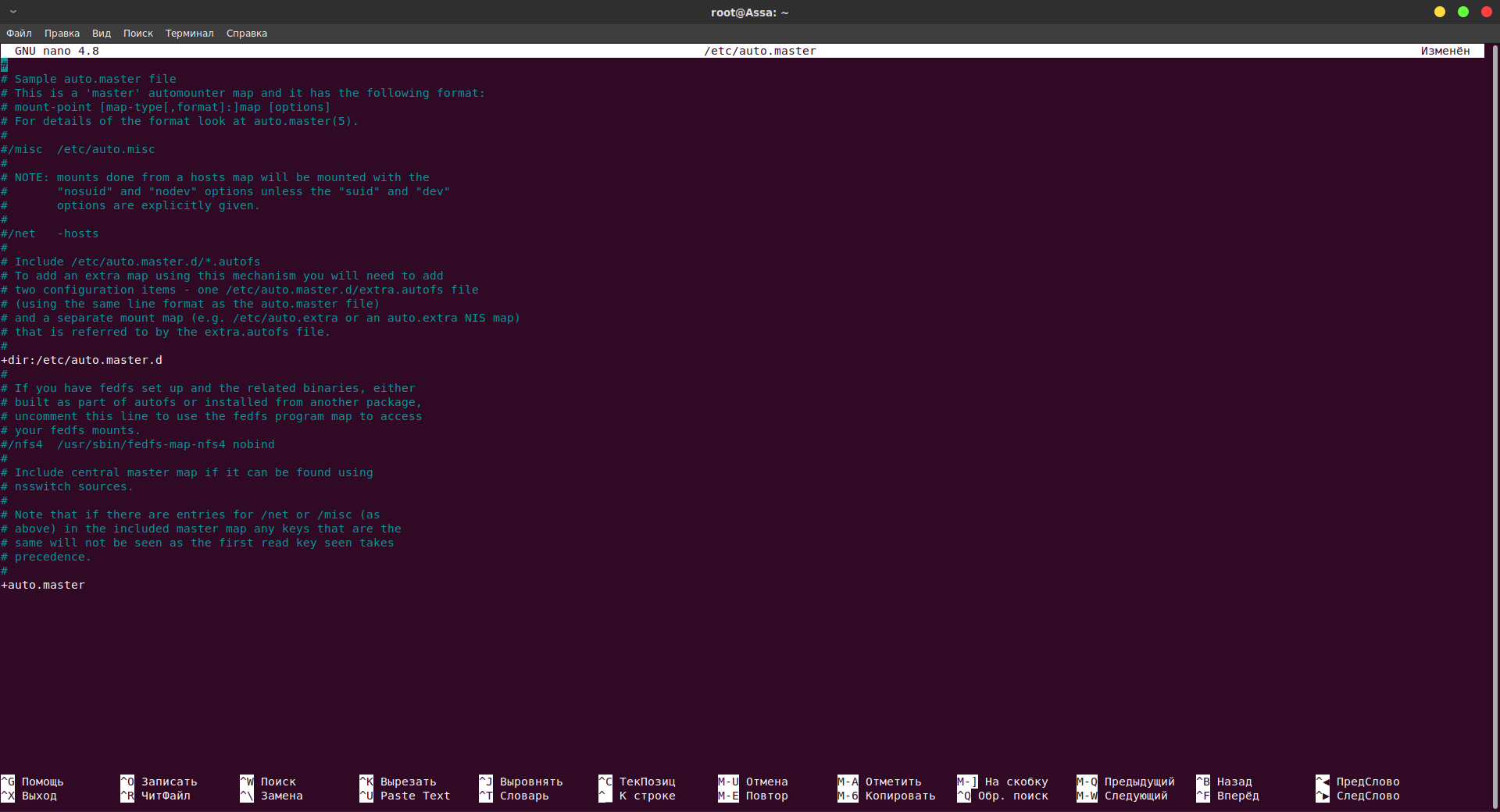Click the yellow minimize window button
Screen dimensions: 1500x812
coord(1440,12)
